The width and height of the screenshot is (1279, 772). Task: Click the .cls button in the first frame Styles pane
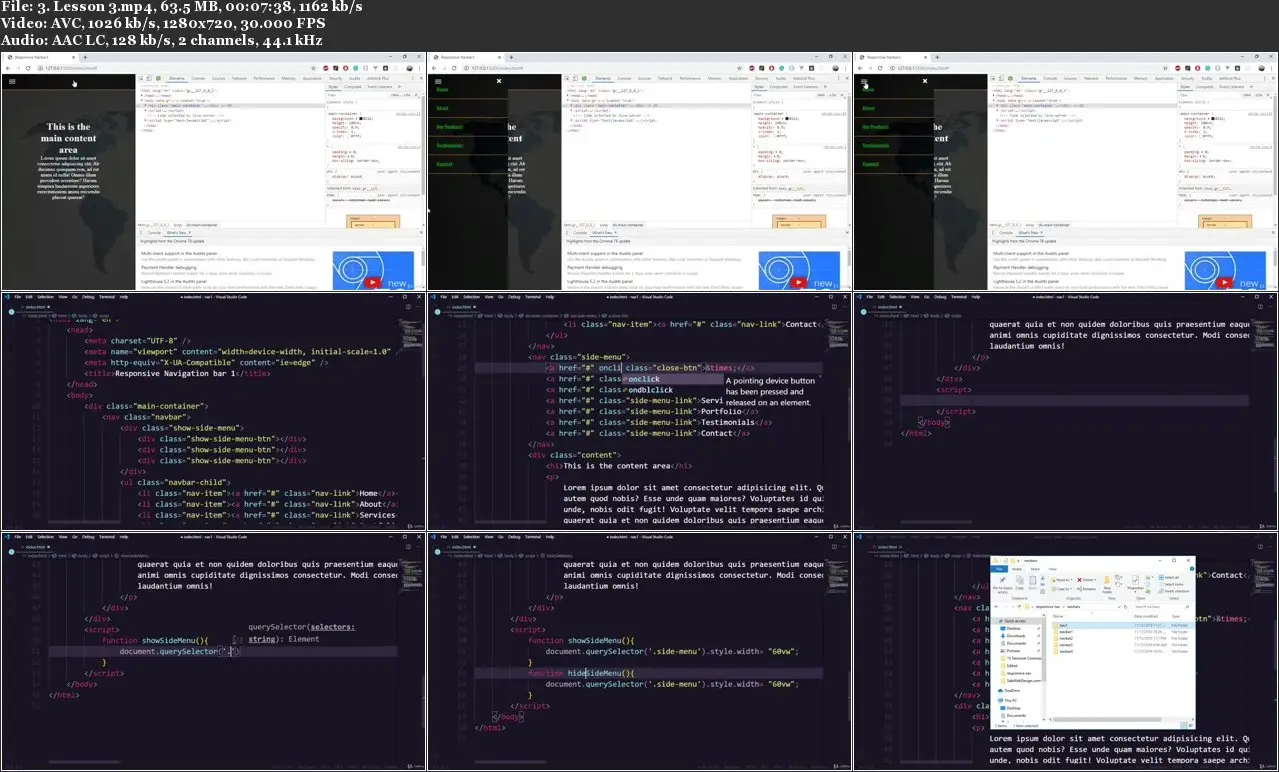(x=407, y=95)
